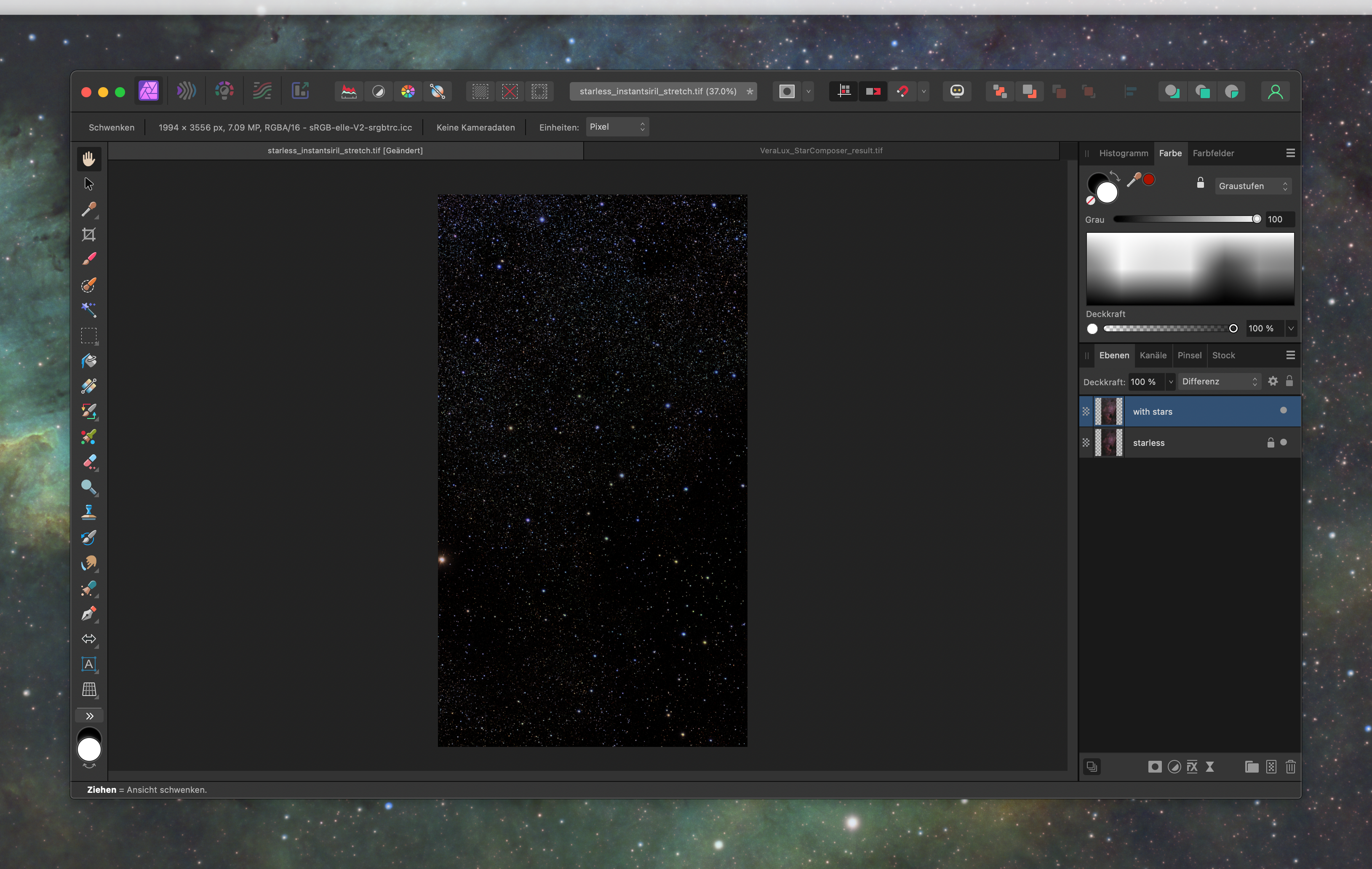Switch to the Liquify Persona
Viewport: 1372px width, 869px height.
click(x=186, y=91)
